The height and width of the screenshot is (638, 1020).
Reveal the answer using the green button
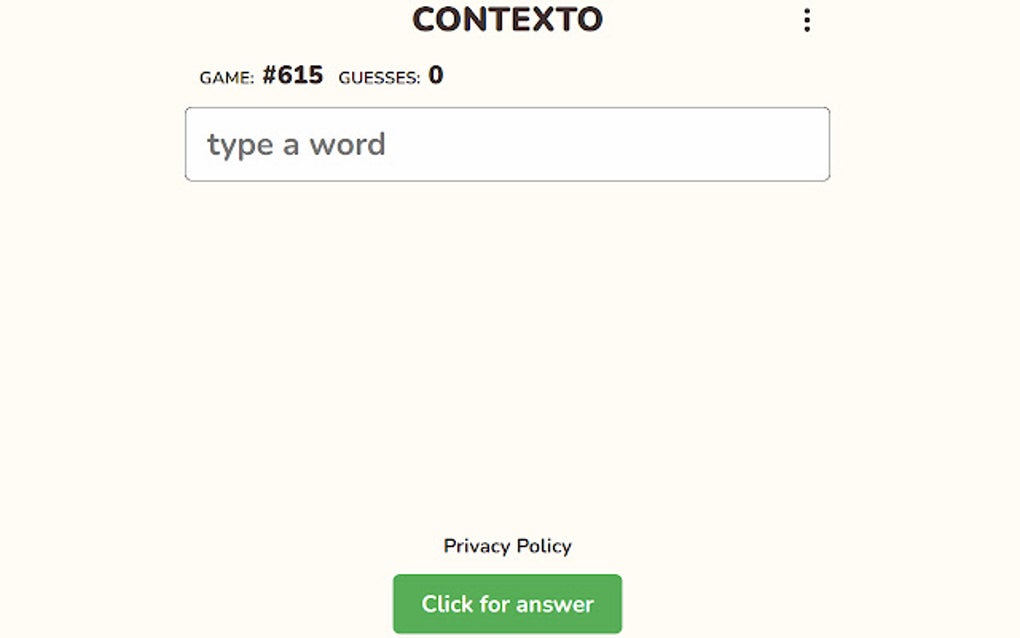[507, 604]
